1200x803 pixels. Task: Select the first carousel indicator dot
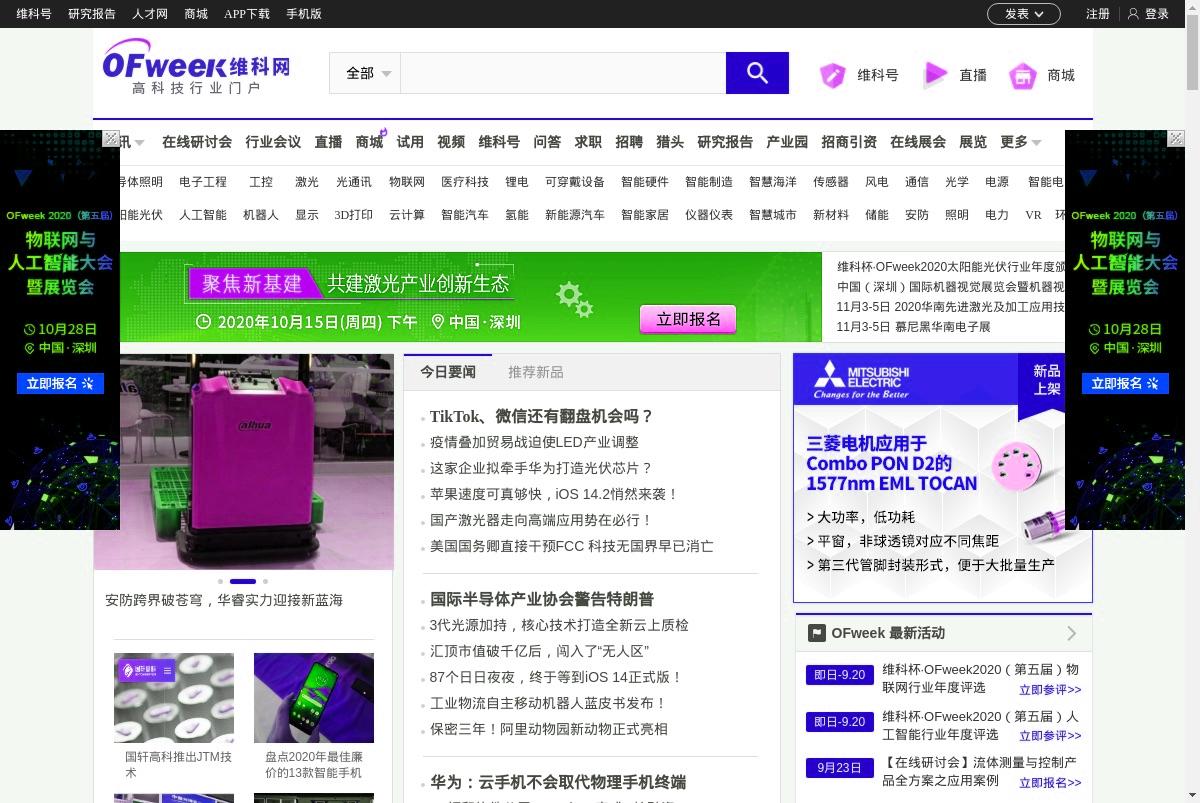tap(220, 581)
